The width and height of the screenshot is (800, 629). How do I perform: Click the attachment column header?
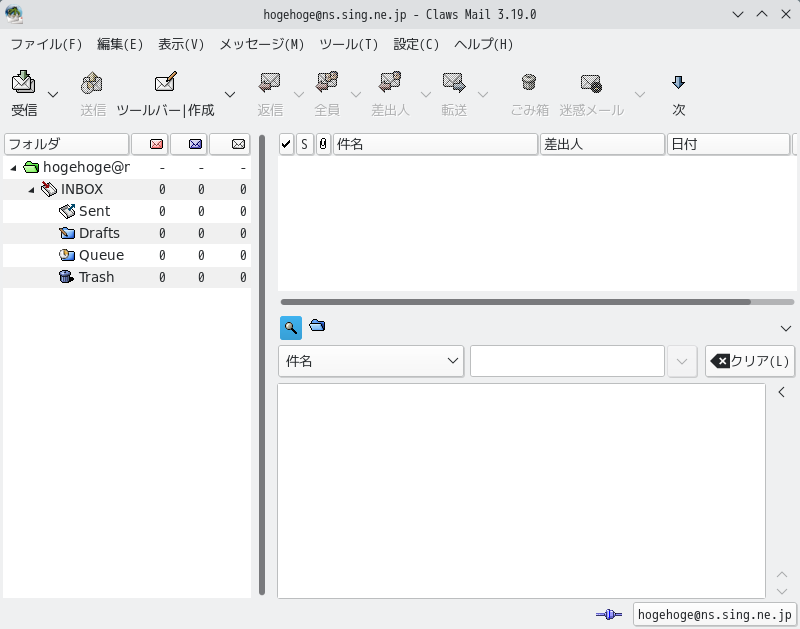tap(323, 144)
